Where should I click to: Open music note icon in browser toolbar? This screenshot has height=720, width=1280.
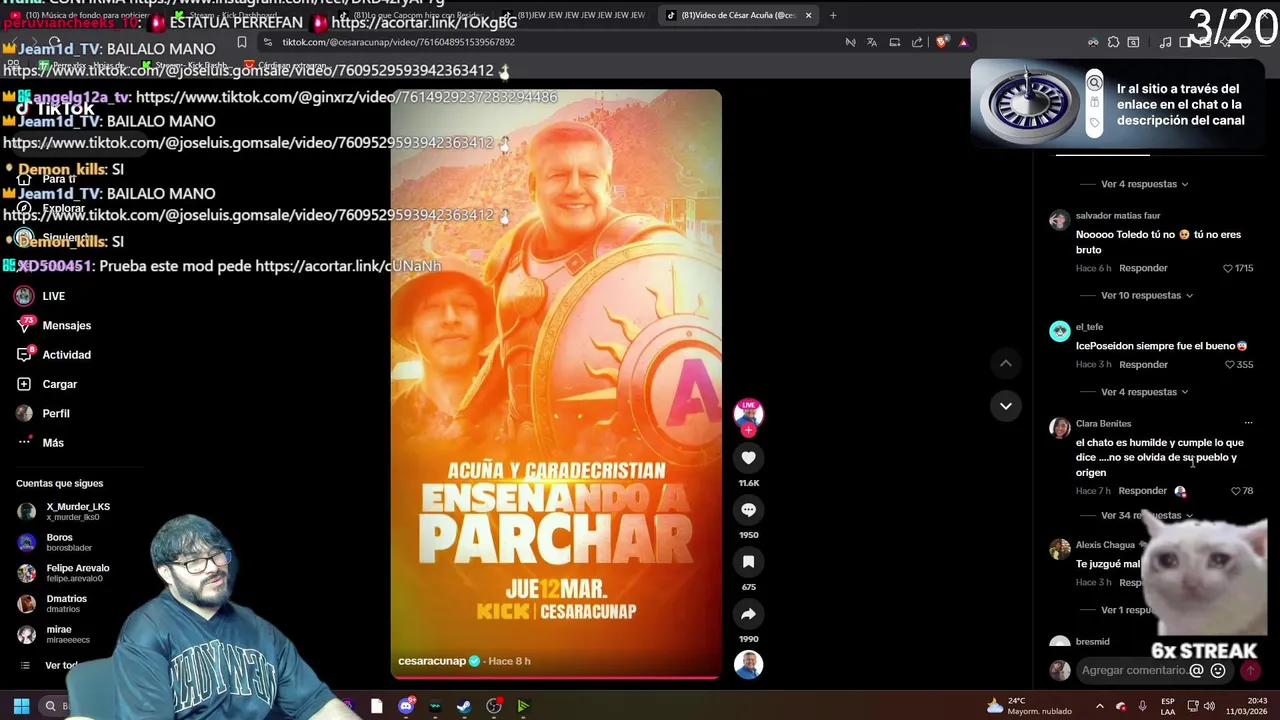pyautogui.click(x=1165, y=42)
